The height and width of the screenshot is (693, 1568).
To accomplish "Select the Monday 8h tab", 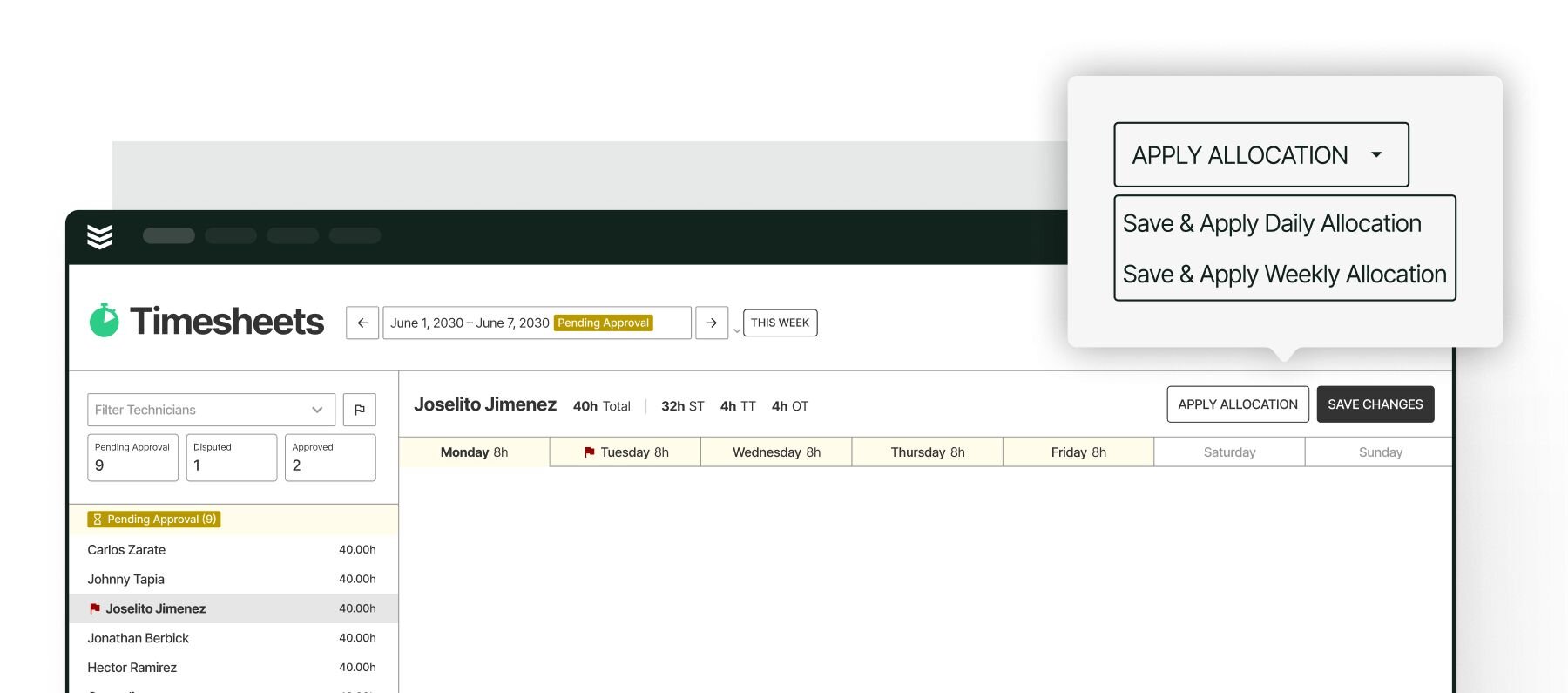I will click(475, 452).
